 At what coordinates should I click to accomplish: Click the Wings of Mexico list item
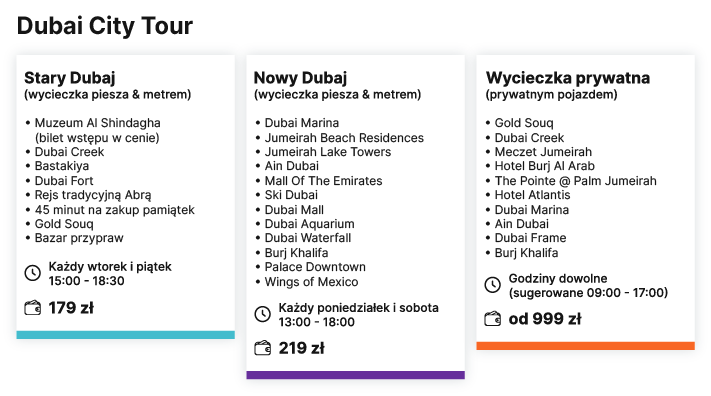(311, 282)
